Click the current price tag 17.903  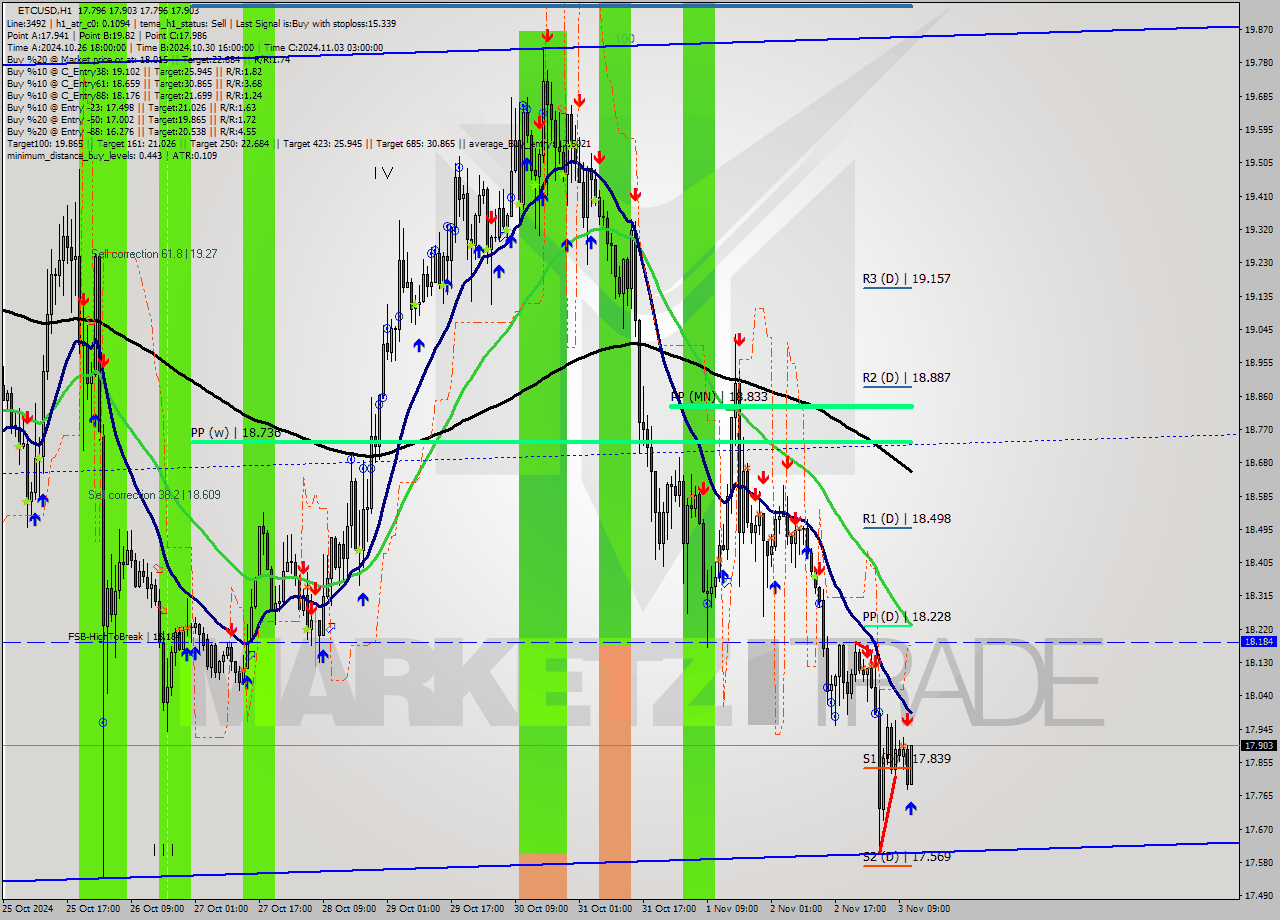(x=1258, y=745)
